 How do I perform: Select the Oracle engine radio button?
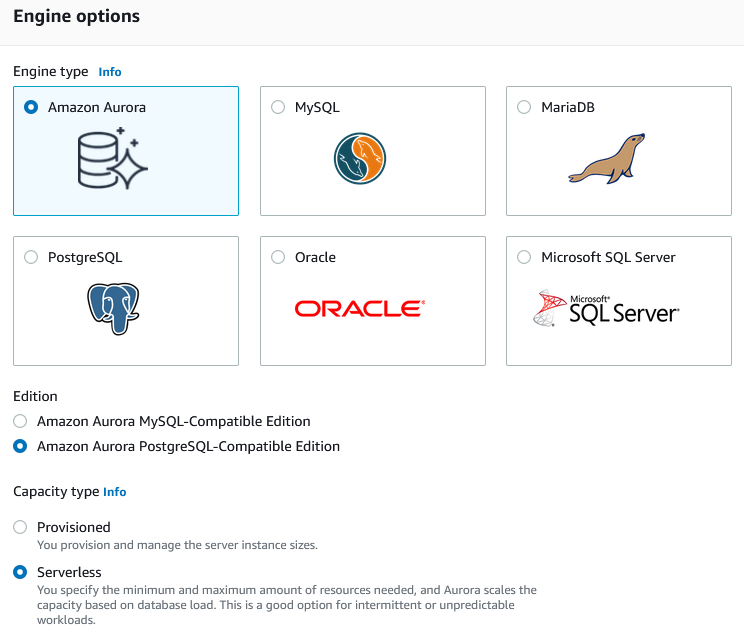tap(278, 257)
